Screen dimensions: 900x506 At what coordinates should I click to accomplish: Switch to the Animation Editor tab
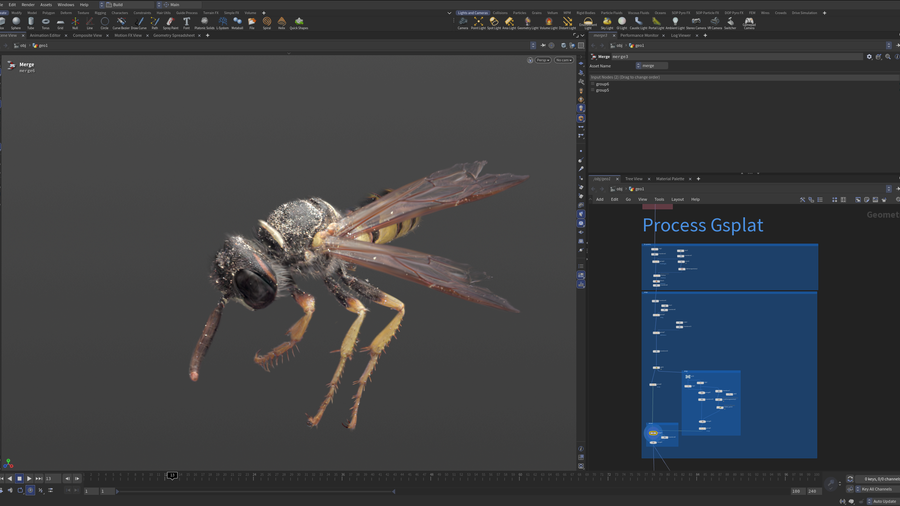pyautogui.click(x=45, y=36)
